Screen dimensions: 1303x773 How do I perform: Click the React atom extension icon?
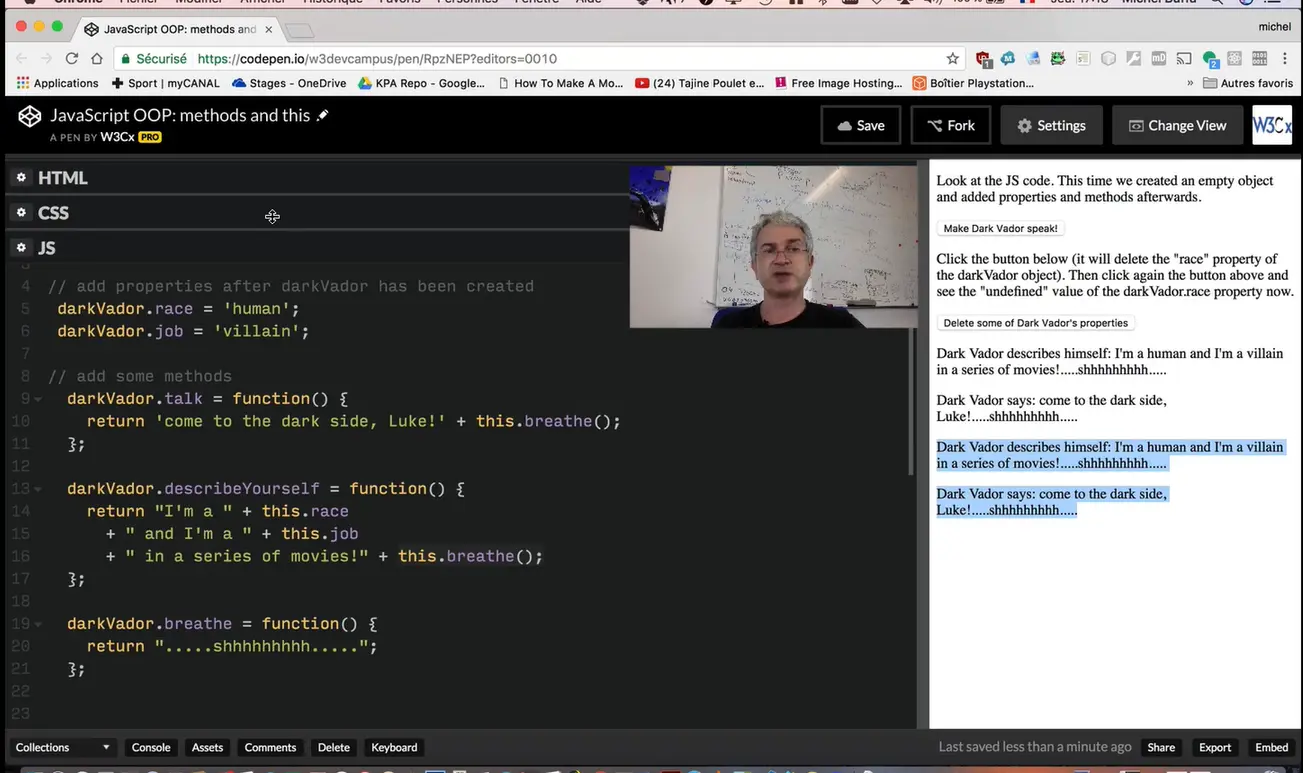point(1235,59)
